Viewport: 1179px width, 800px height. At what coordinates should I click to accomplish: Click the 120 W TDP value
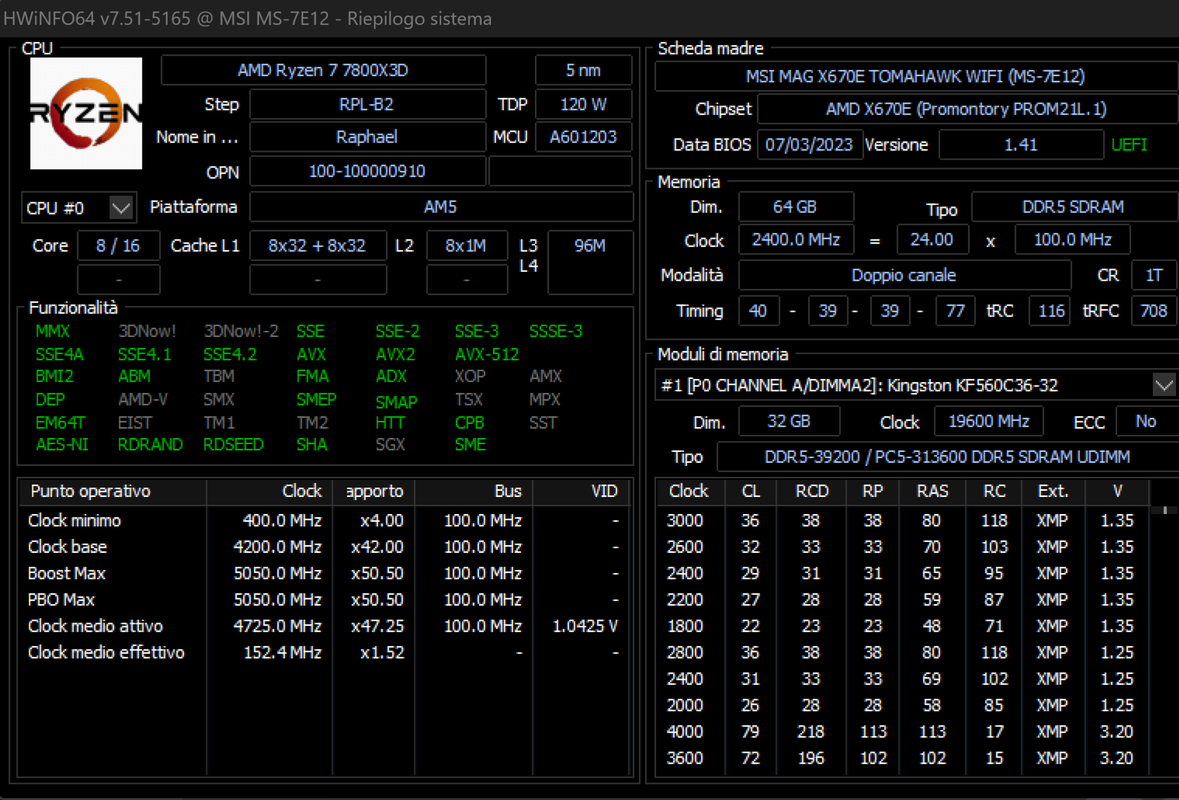pyautogui.click(x=583, y=105)
